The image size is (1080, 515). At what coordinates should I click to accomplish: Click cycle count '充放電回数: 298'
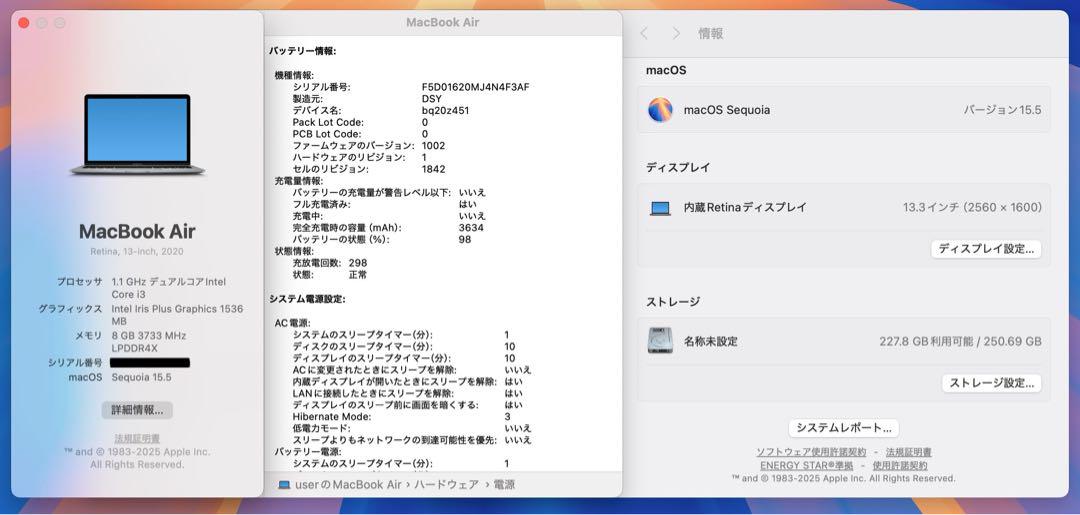tap(329, 262)
